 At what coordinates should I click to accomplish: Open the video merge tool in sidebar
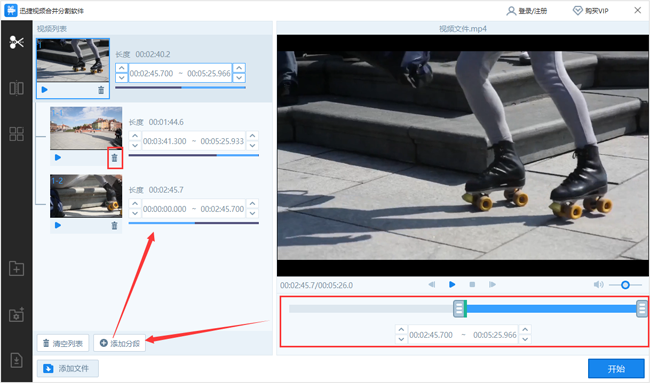tap(17, 88)
